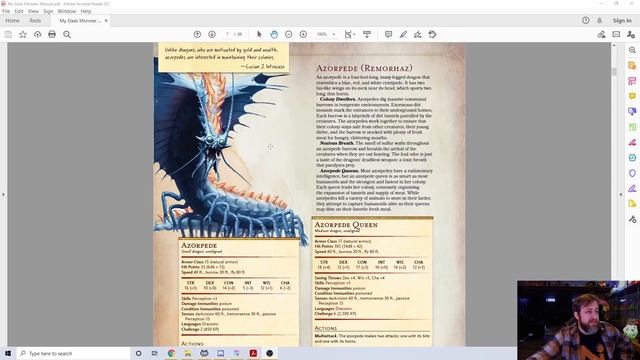Open the Sign menu
Screen dimensions: 640x360
pyautogui.click(x=48, y=11)
